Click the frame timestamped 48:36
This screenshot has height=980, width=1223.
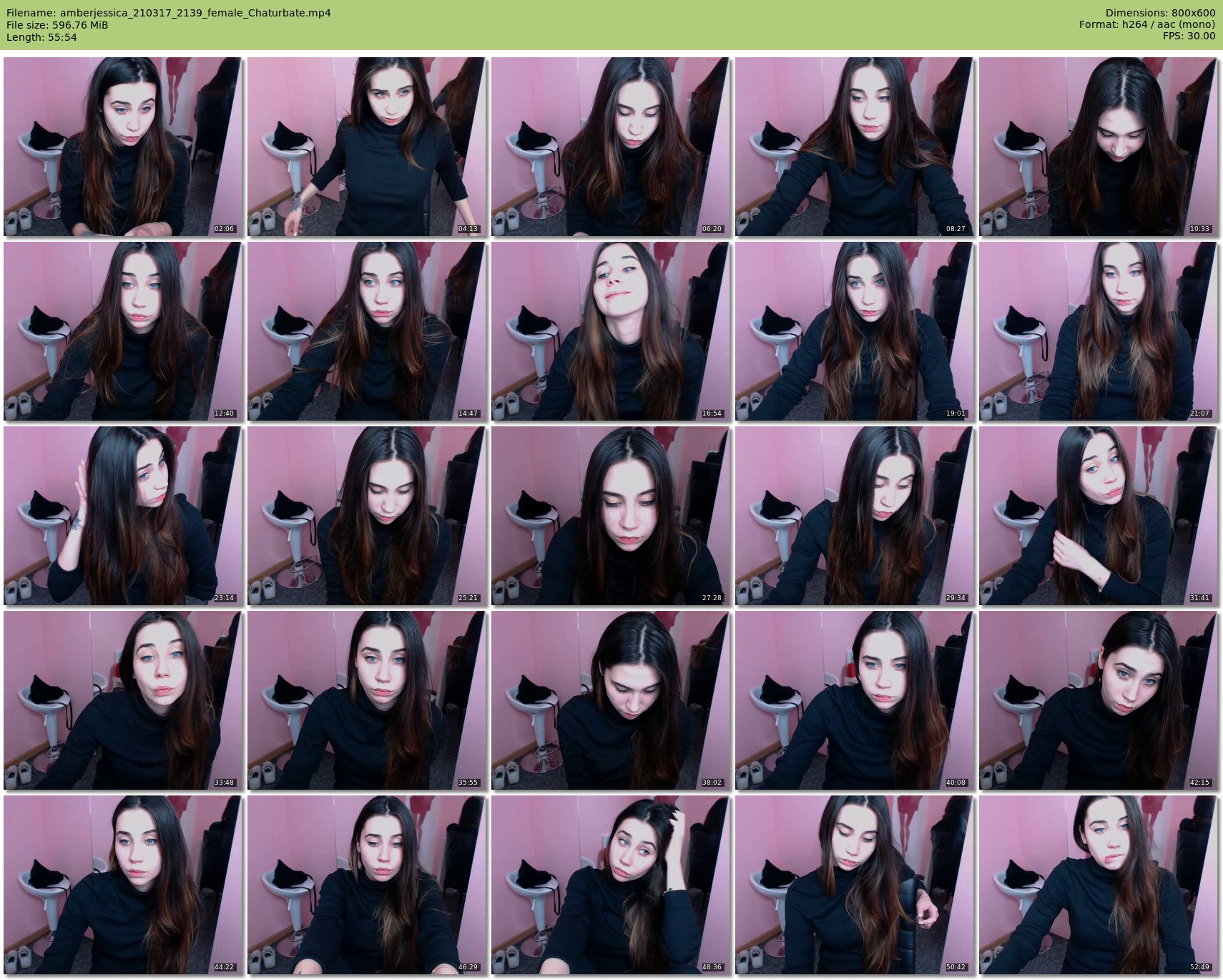coord(611,885)
